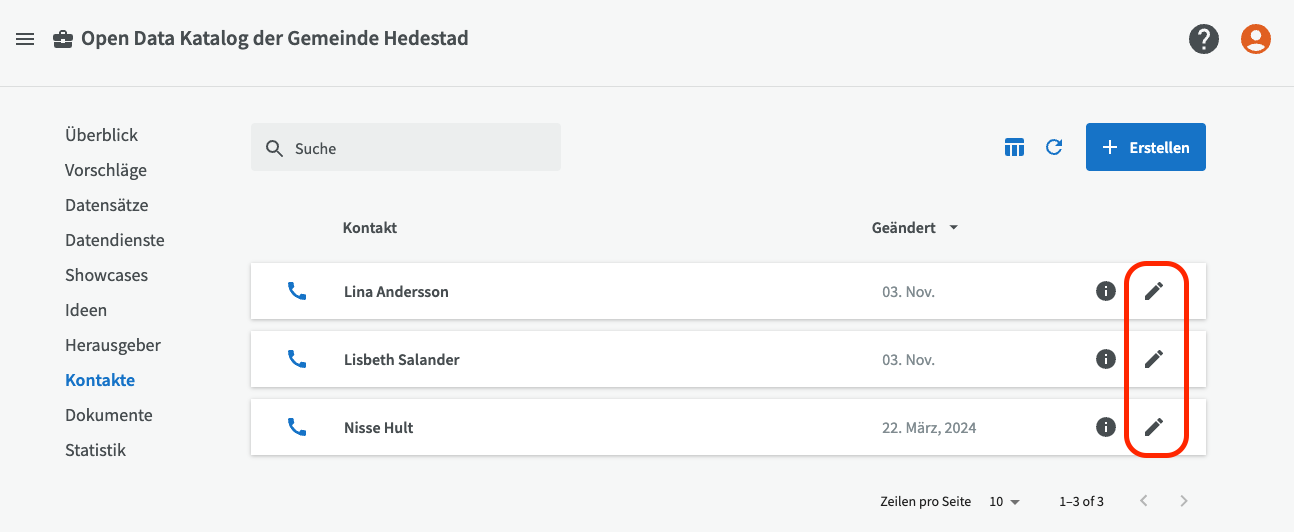Navigate to Herausgeber section

point(113,345)
